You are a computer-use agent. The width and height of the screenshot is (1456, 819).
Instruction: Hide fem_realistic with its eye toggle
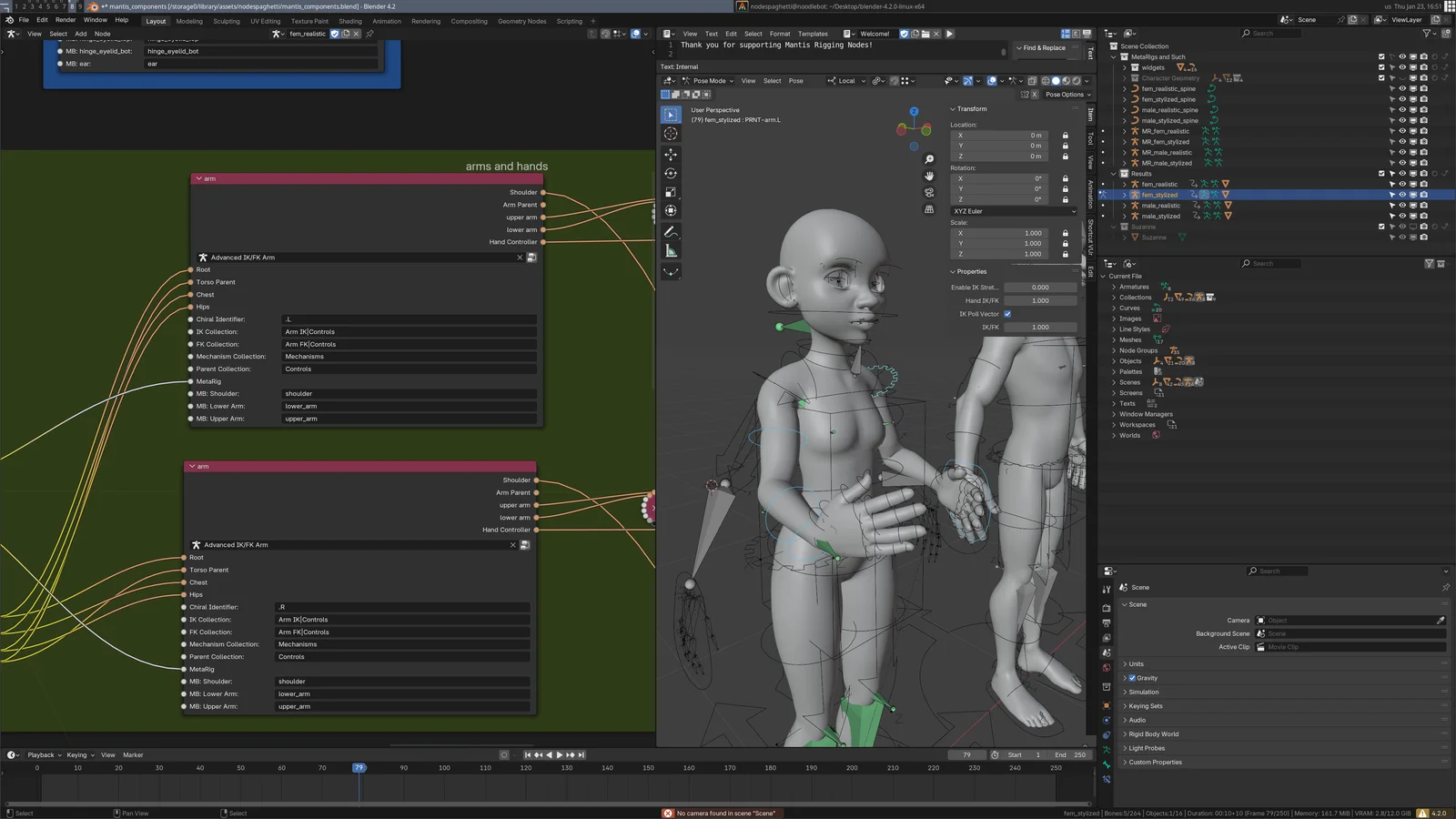pyautogui.click(x=1402, y=184)
